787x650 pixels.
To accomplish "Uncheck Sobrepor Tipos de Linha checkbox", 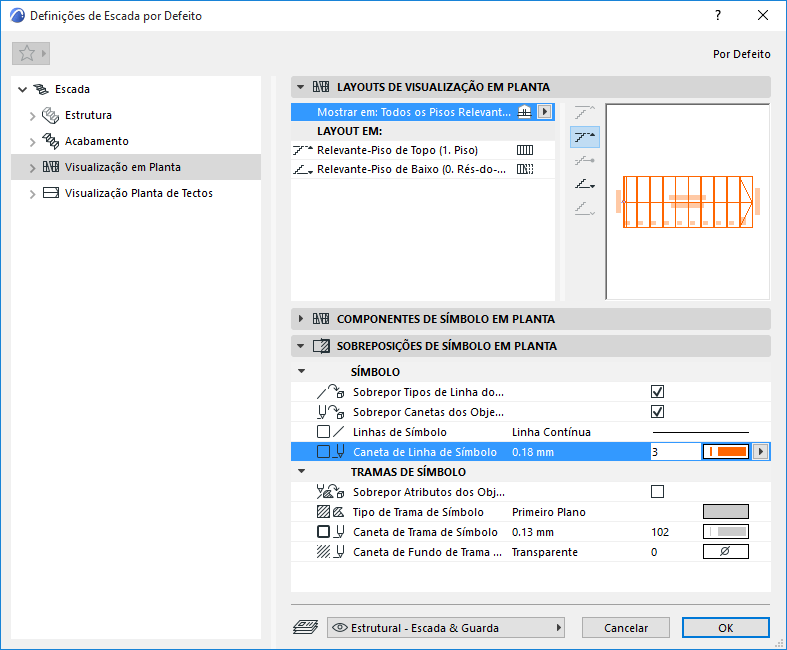I will click(x=657, y=392).
